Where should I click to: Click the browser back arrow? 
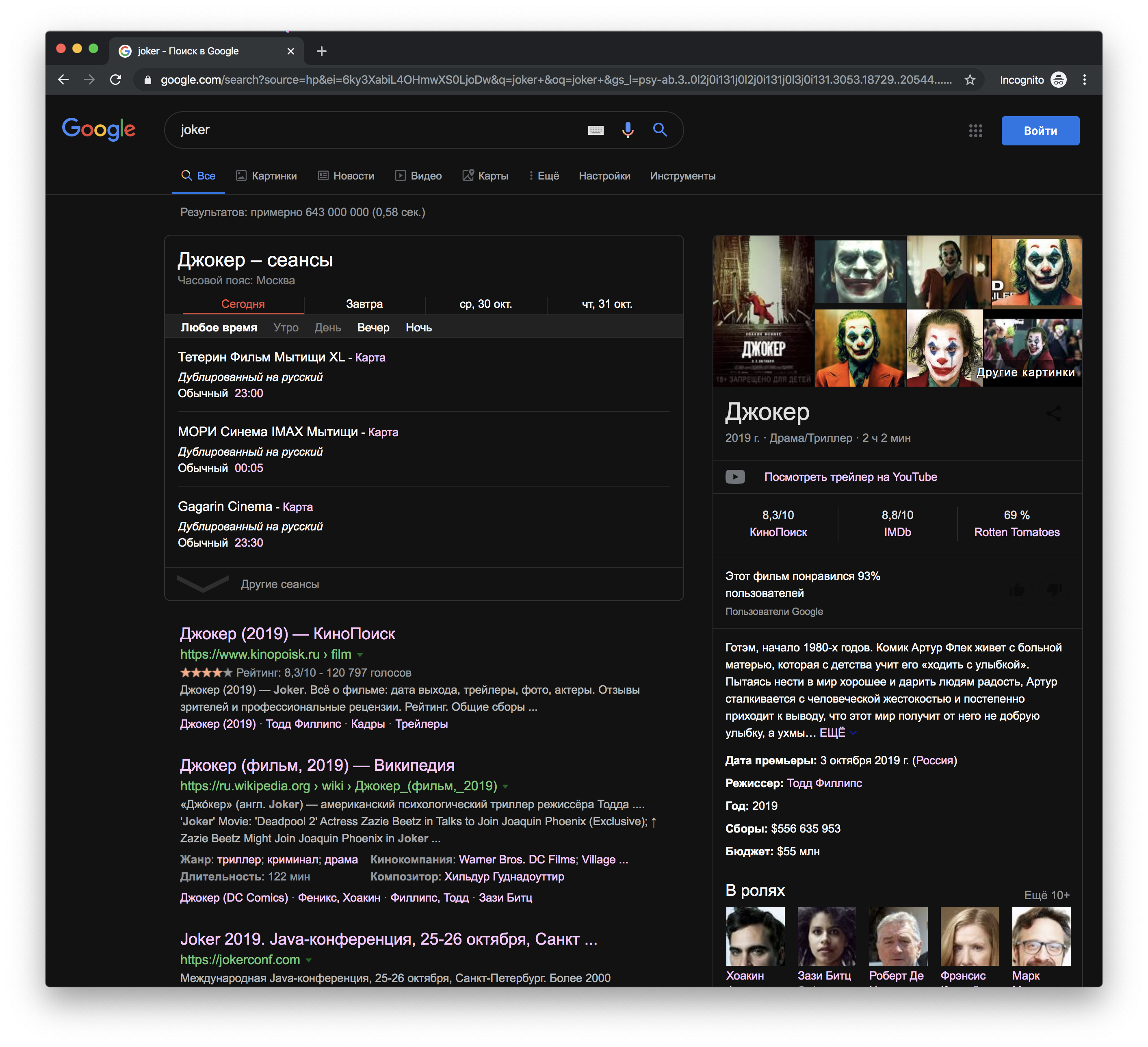pyautogui.click(x=63, y=80)
